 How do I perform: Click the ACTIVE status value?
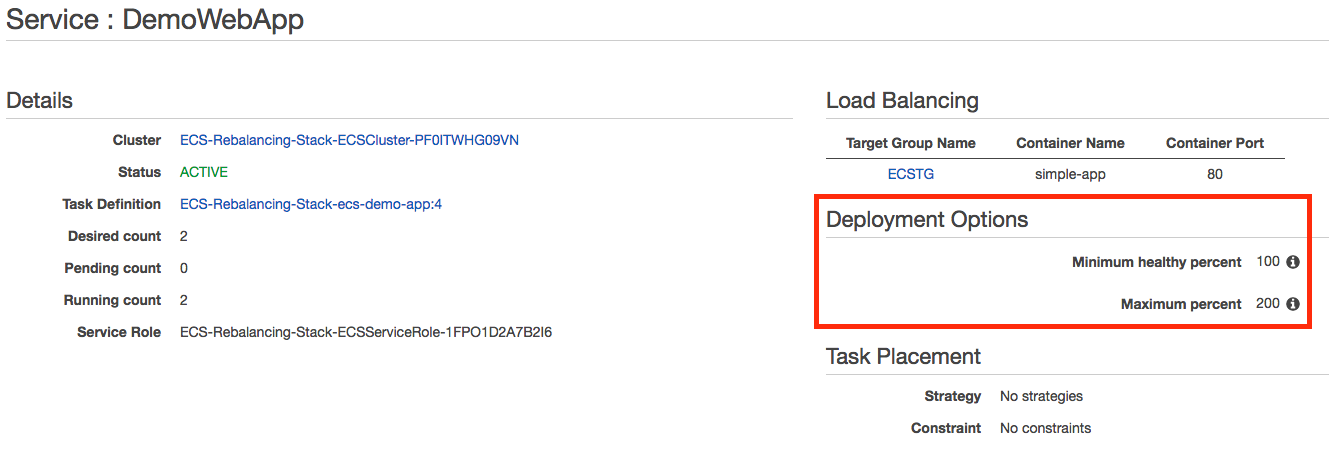coord(204,172)
